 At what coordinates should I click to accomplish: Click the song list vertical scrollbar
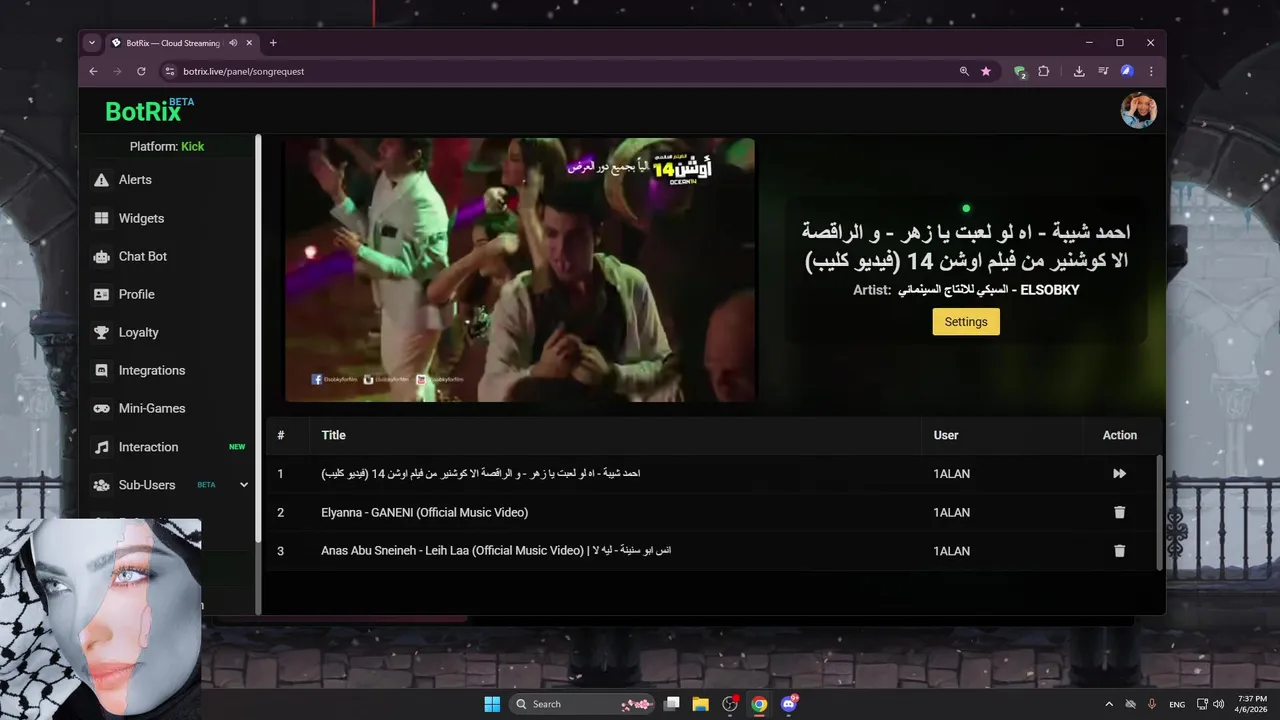coord(1160,512)
